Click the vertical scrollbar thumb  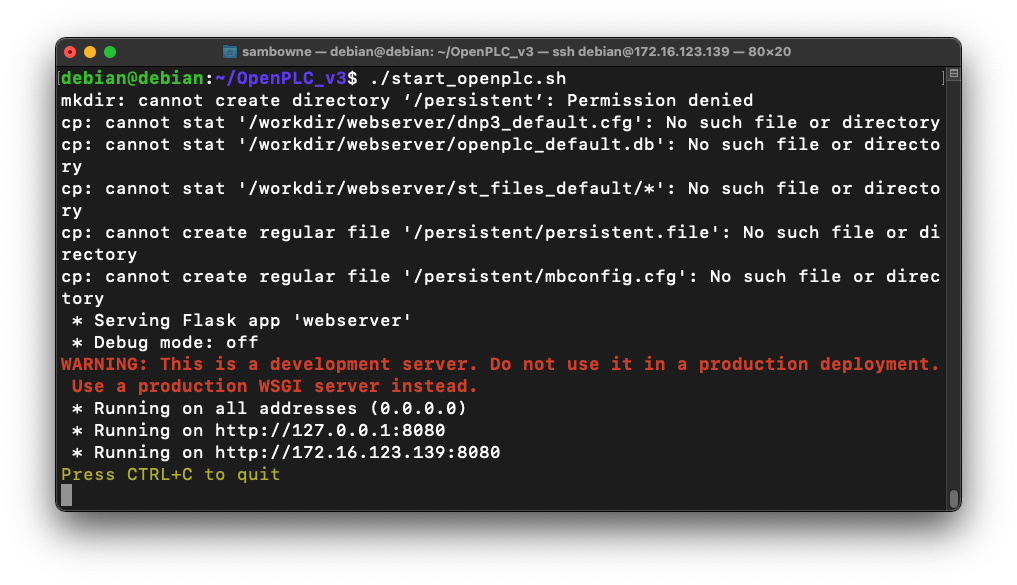point(953,498)
